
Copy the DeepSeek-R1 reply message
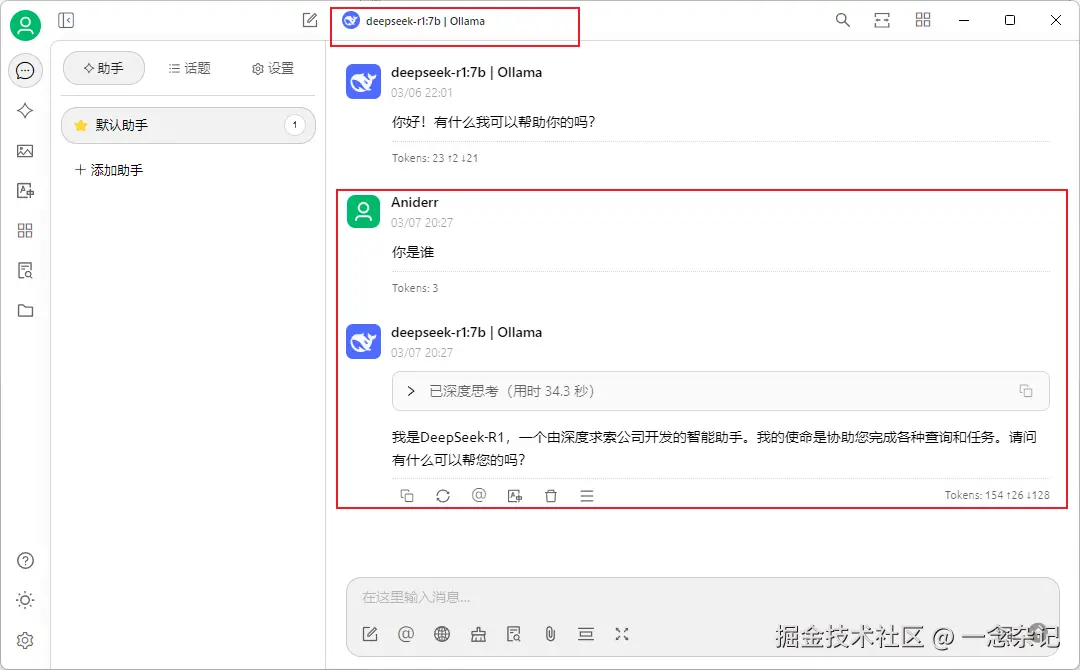tap(407, 496)
